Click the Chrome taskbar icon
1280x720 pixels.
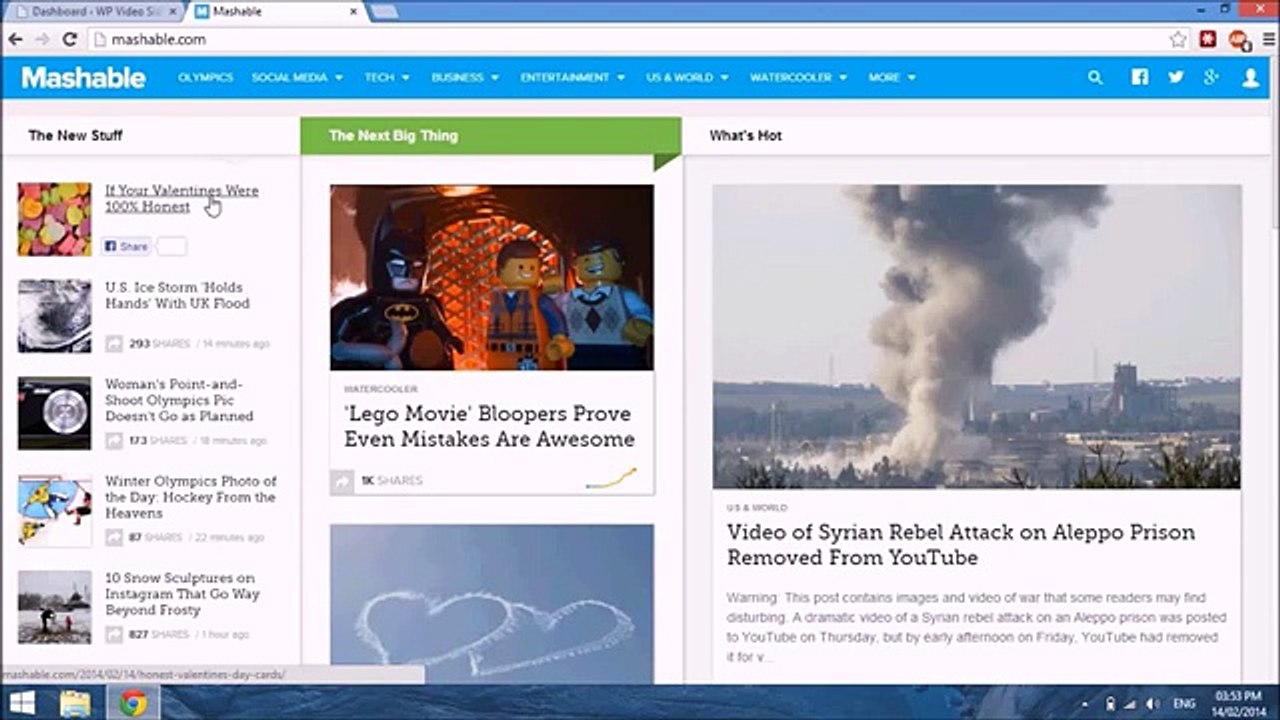point(133,703)
